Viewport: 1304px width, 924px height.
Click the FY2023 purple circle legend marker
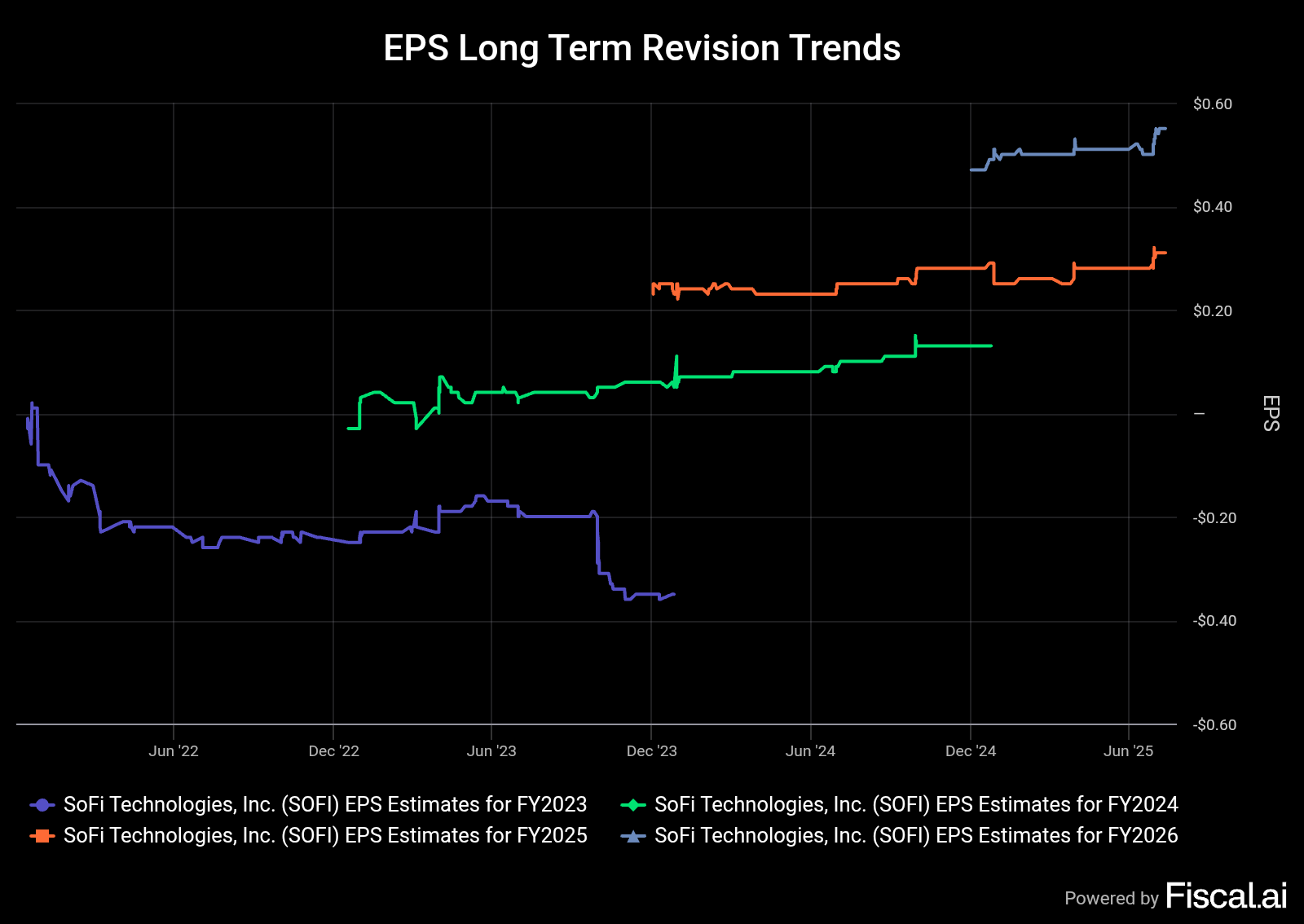click(x=42, y=805)
